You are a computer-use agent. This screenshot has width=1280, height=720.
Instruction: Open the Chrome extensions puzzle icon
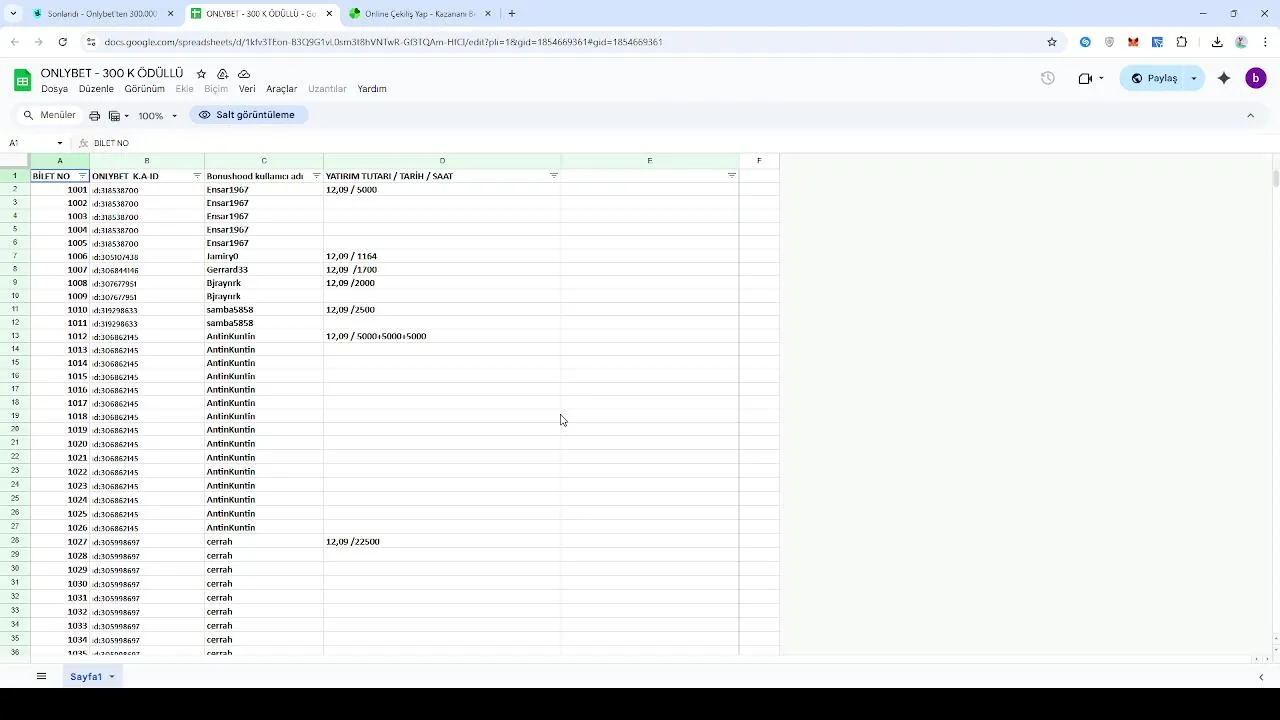1181,42
